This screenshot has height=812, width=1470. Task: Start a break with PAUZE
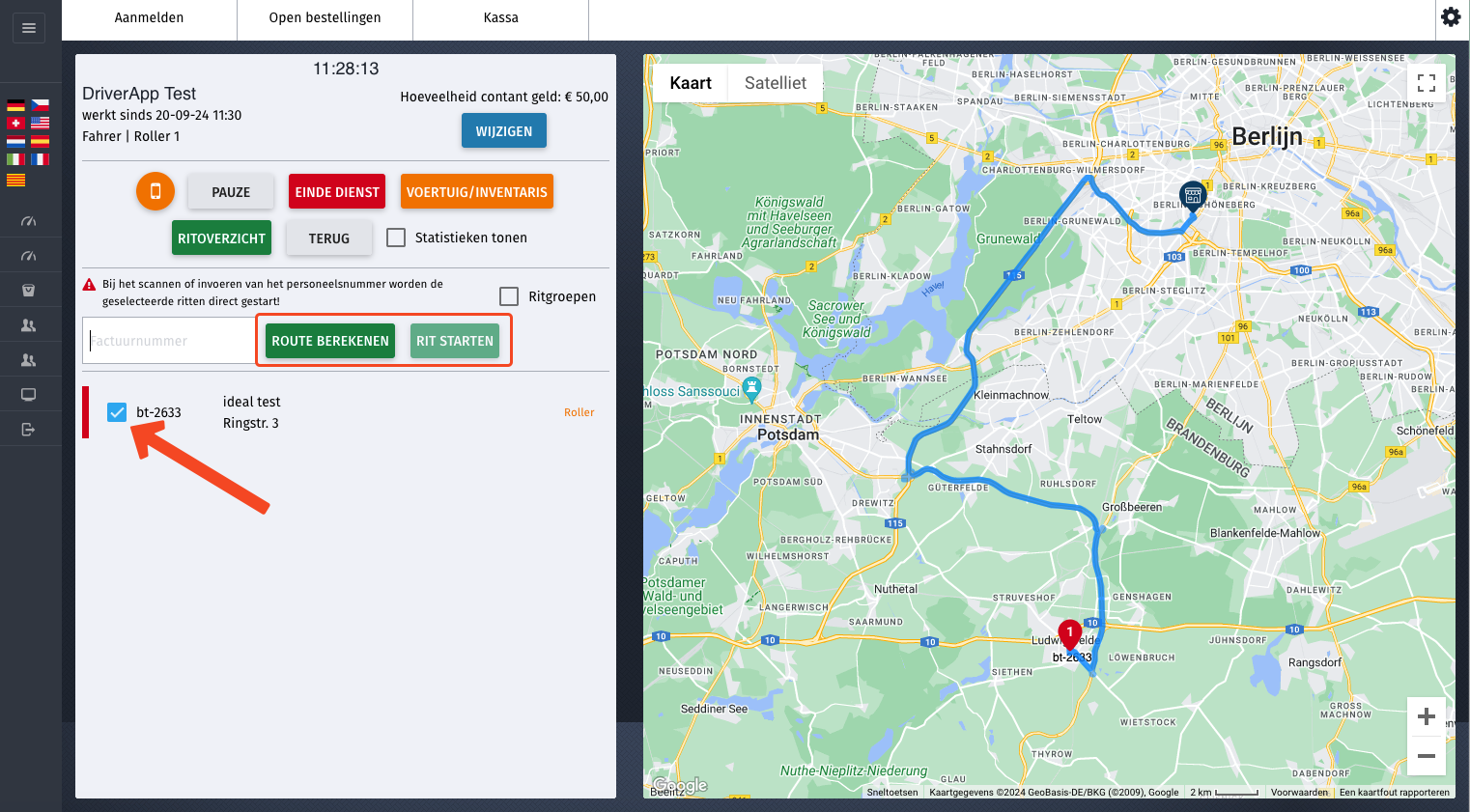click(231, 192)
